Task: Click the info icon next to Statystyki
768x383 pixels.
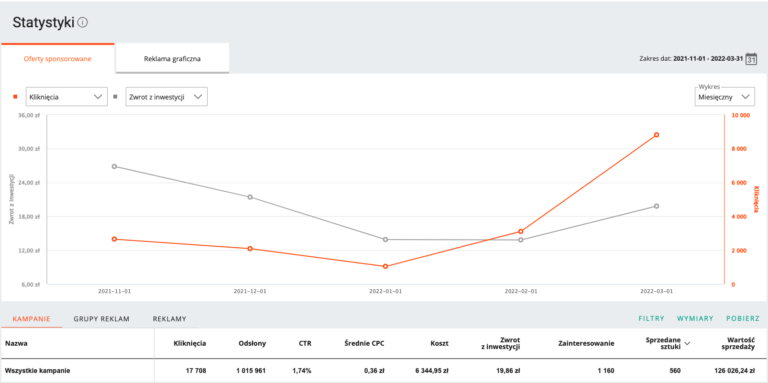Action: [x=83, y=23]
